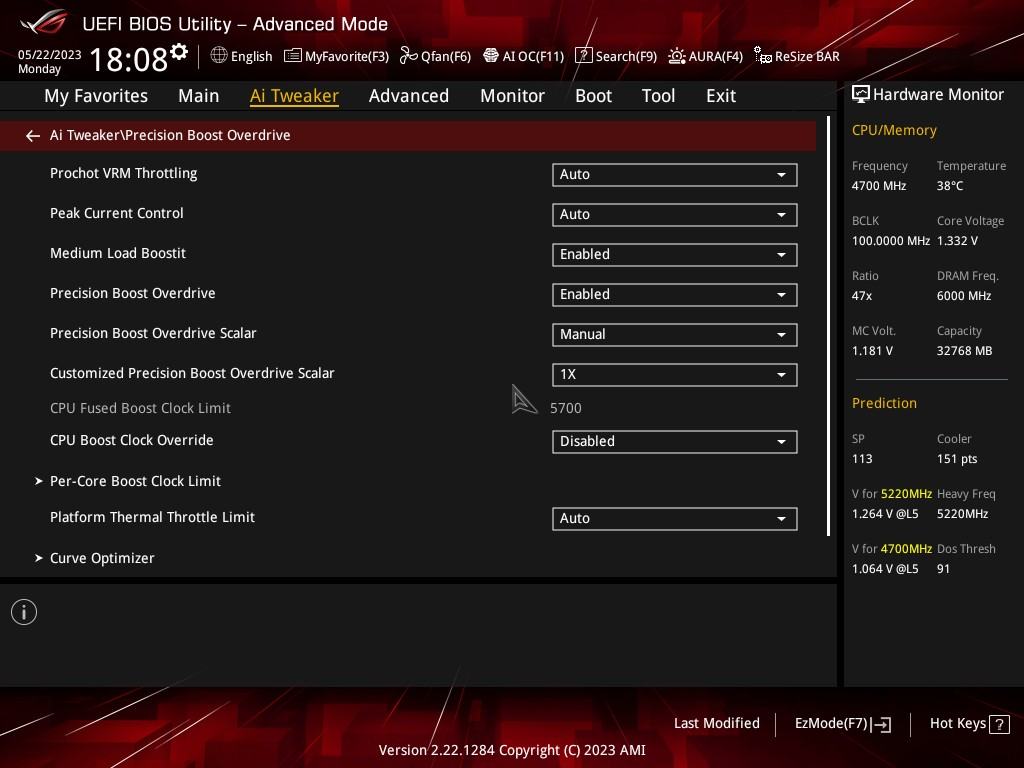Viewport: 1024px width, 768px height.
Task: Click the 05/22/2023 date text
Action: click(50, 55)
